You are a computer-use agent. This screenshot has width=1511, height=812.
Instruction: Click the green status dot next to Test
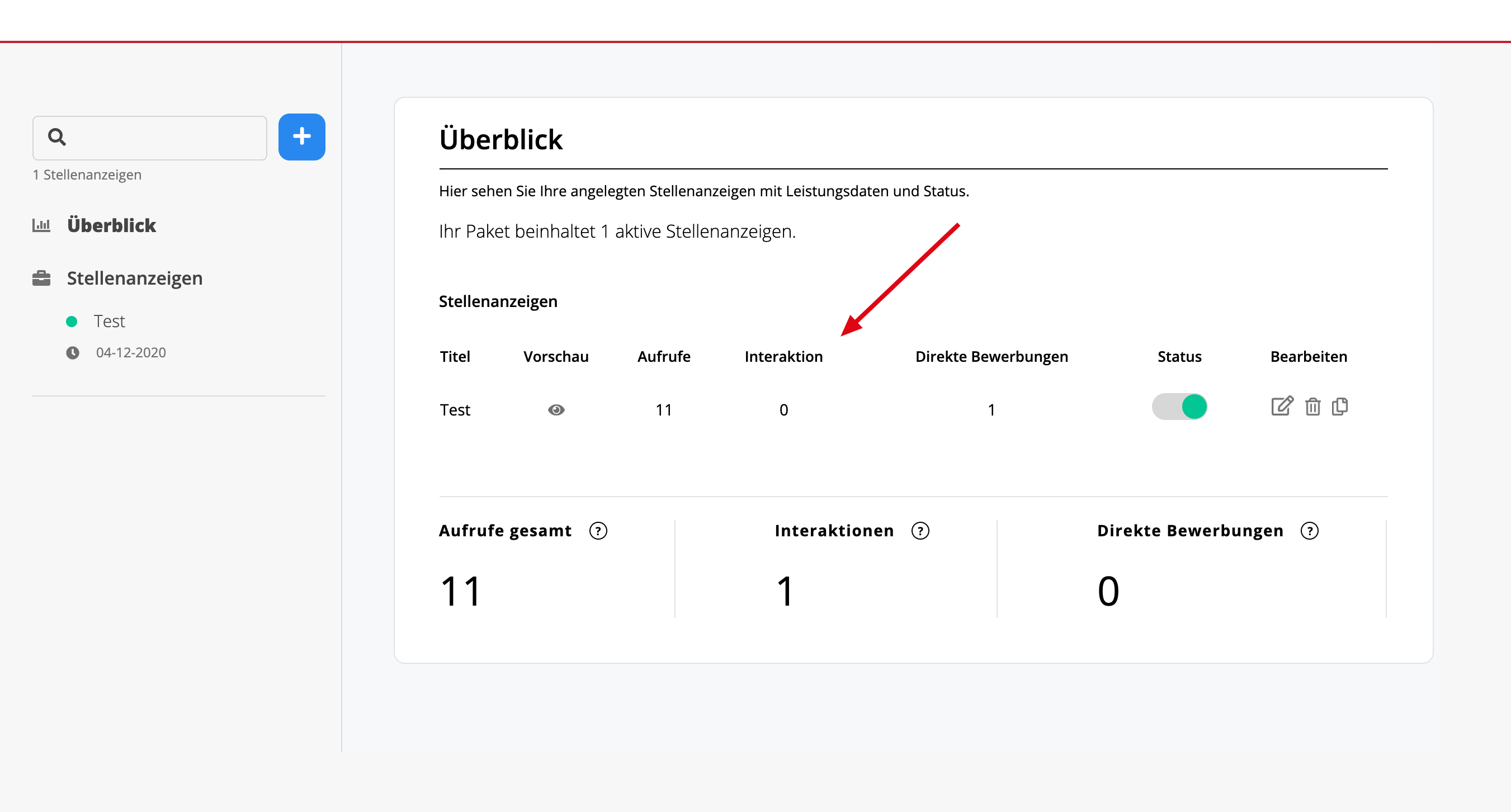pyautogui.click(x=72, y=322)
